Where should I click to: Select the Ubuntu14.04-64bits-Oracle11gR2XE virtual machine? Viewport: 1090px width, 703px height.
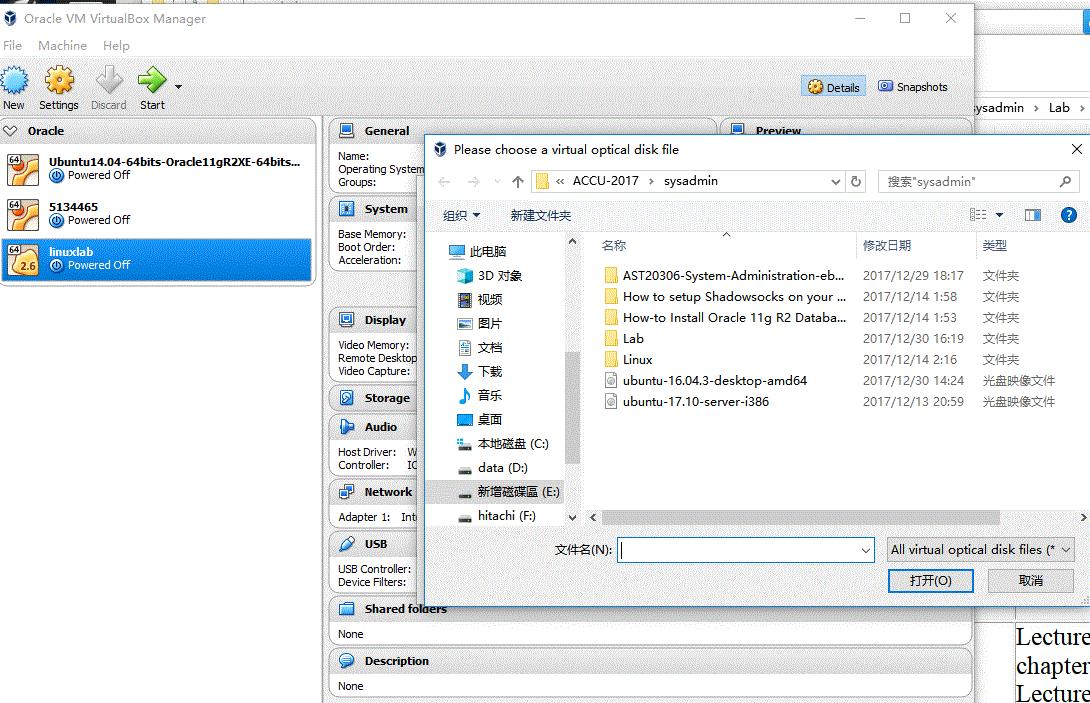click(158, 169)
